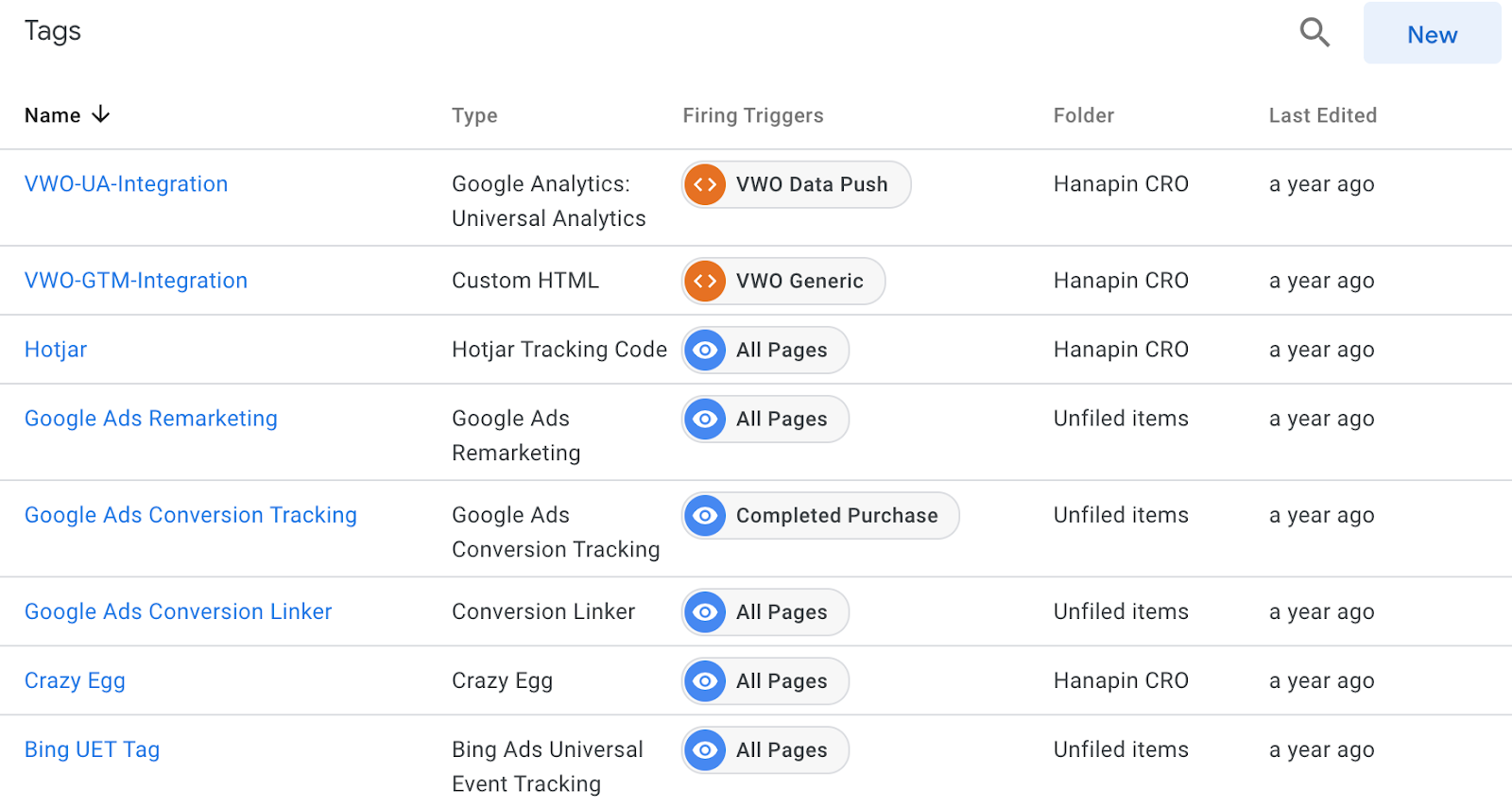
Task: Click the eye icon on the Completed Purchase trigger
Action: pyautogui.click(x=705, y=516)
